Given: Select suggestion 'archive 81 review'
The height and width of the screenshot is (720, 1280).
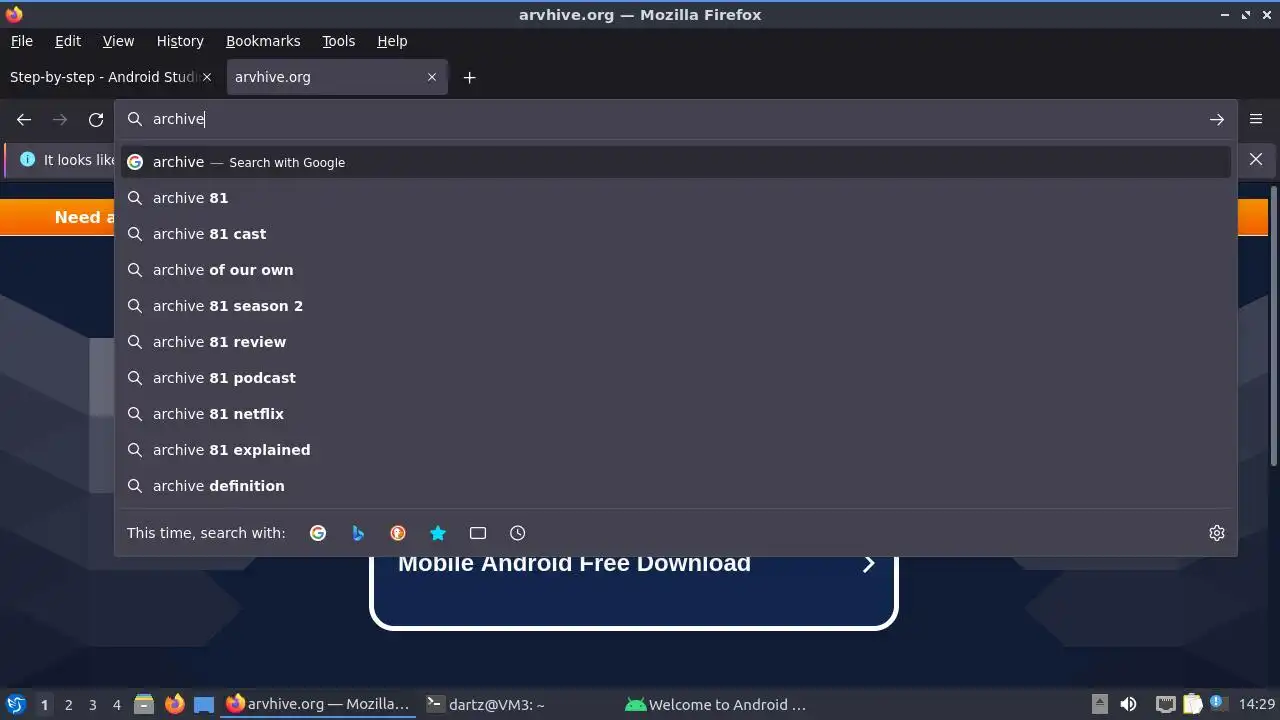Looking at the screenshot, I should coord(675,342).
